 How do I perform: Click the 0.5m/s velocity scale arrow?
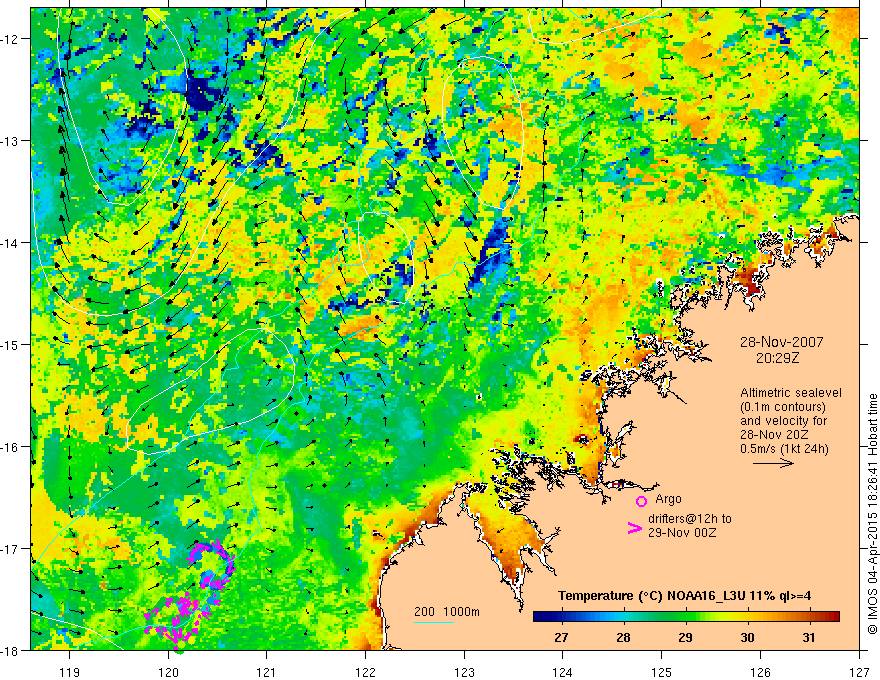[773, 463]
